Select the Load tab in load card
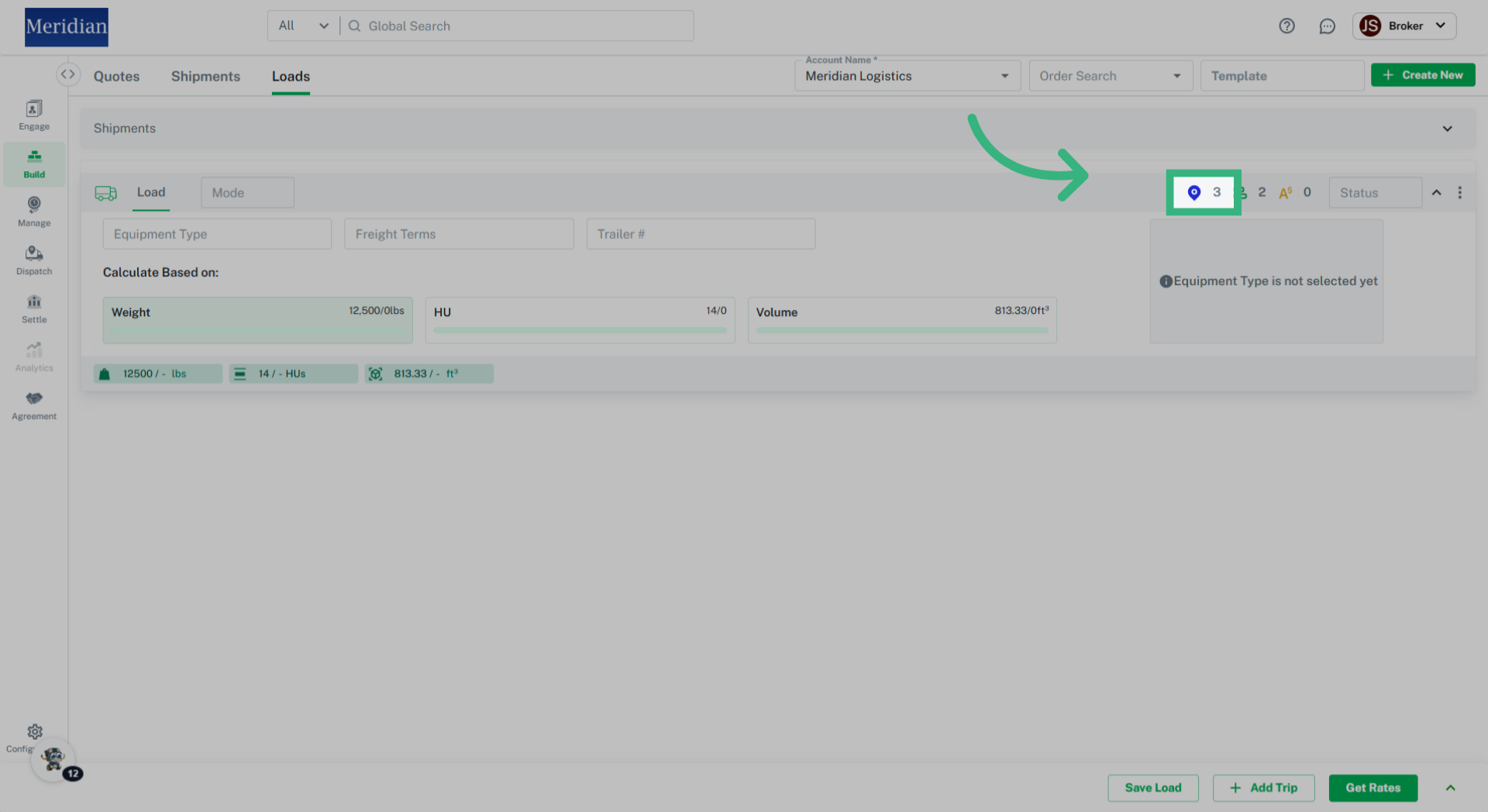This screenshot has height=812, width=1488. click(151, 192)
